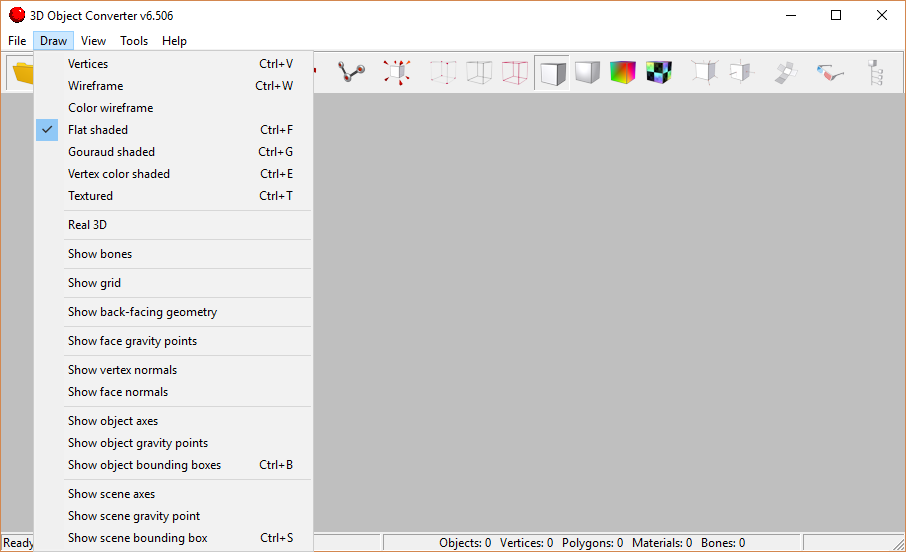
Task: Enable Show object bounding boxes
Action: [x=173, y=465]
